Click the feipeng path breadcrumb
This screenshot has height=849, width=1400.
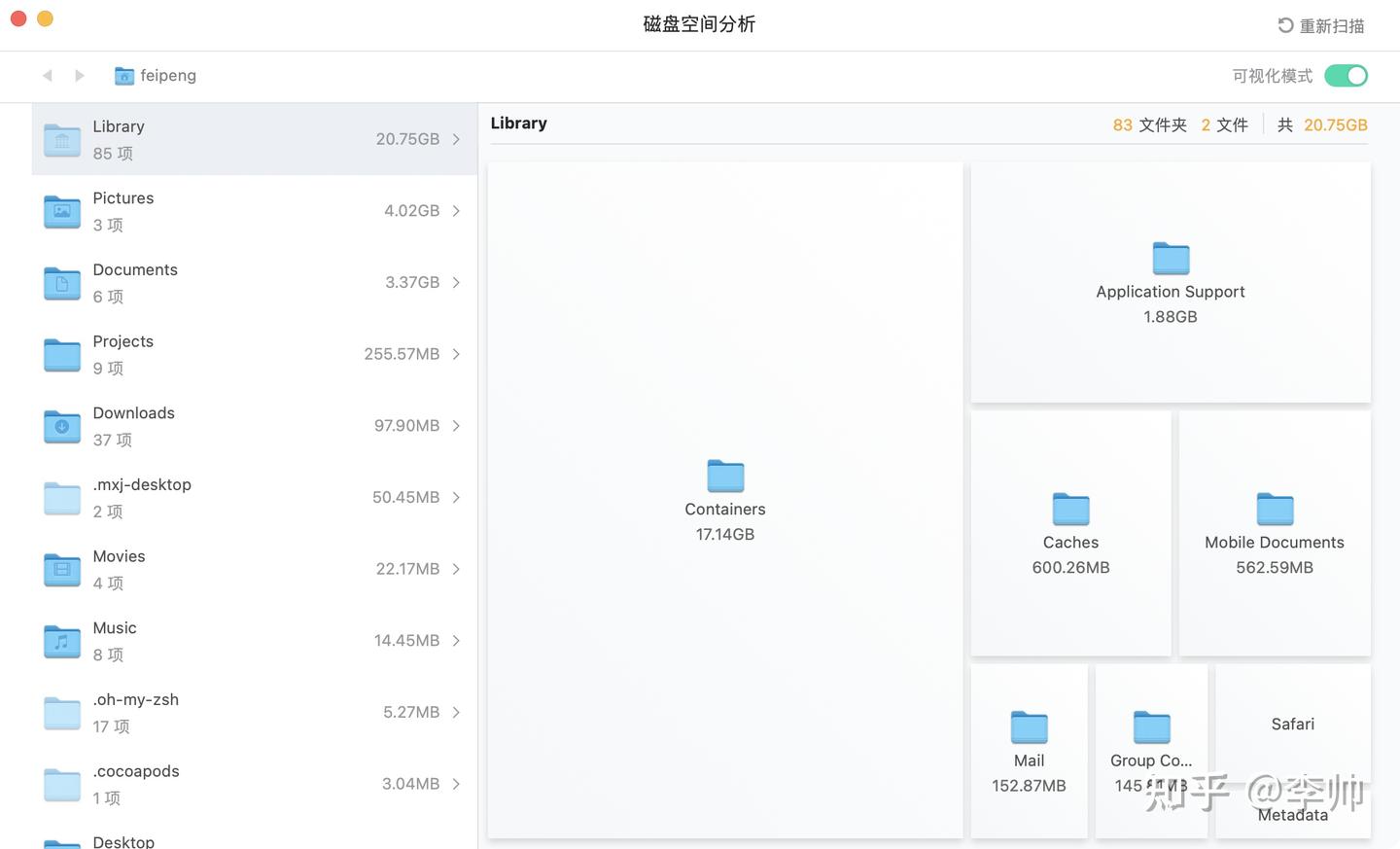pos(168,75)
